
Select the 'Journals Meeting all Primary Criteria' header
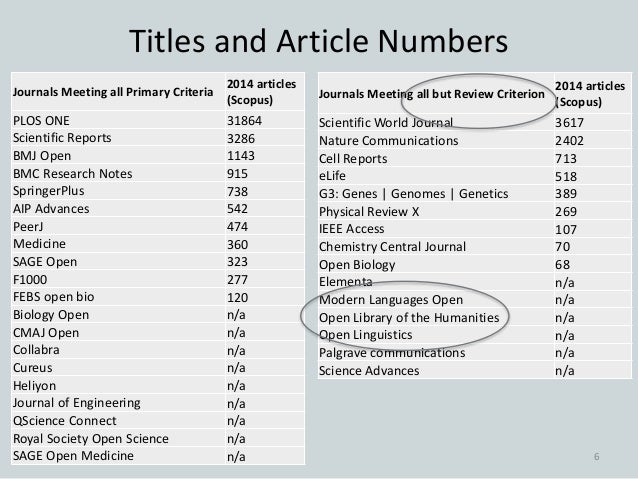click(x=113, y=92)
